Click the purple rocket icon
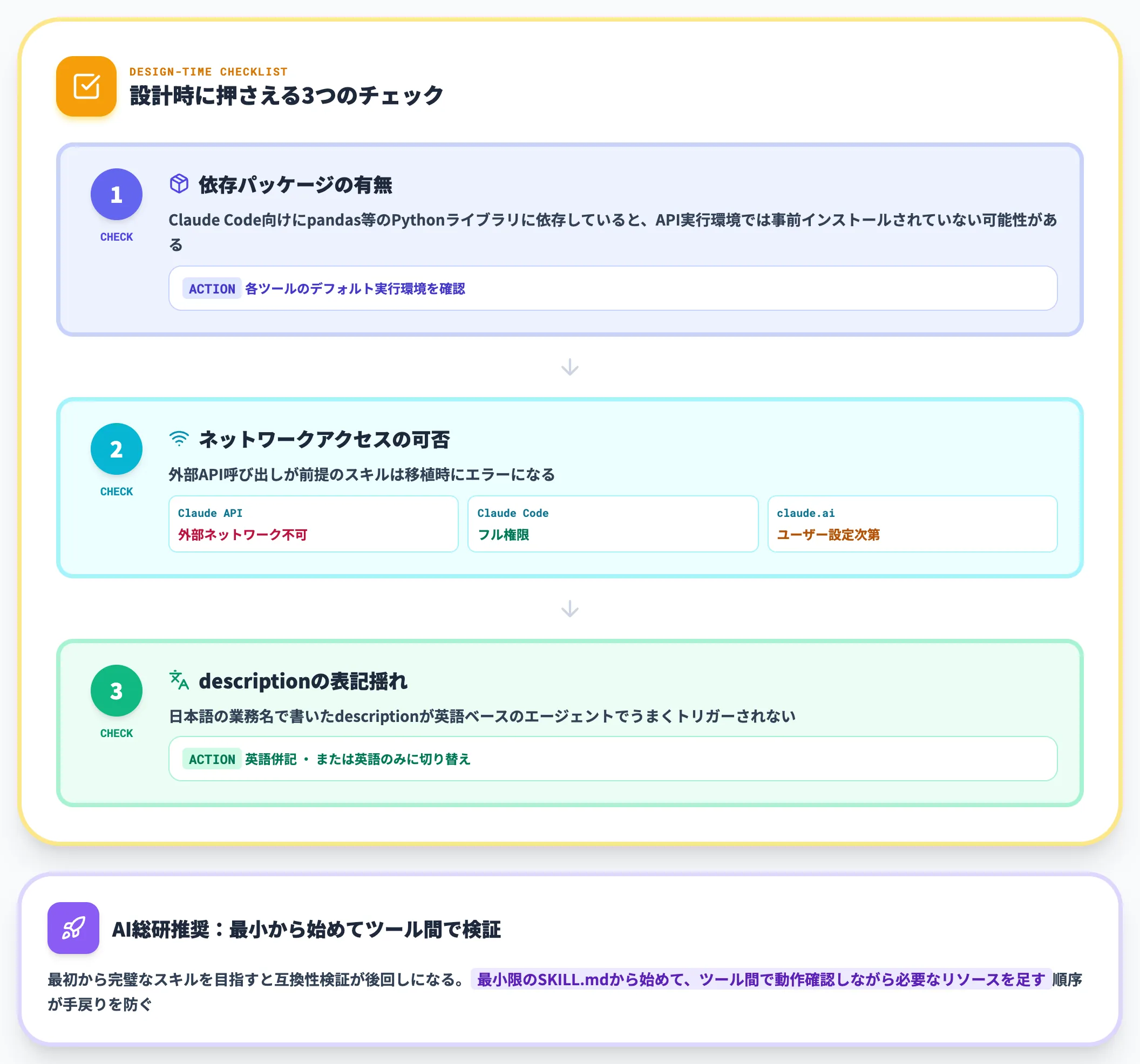Screen dimensions: 1140x1064 73,927
